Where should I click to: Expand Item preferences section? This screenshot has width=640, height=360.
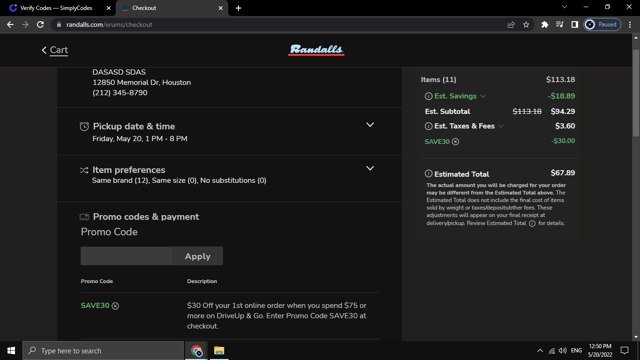(370, 168)
